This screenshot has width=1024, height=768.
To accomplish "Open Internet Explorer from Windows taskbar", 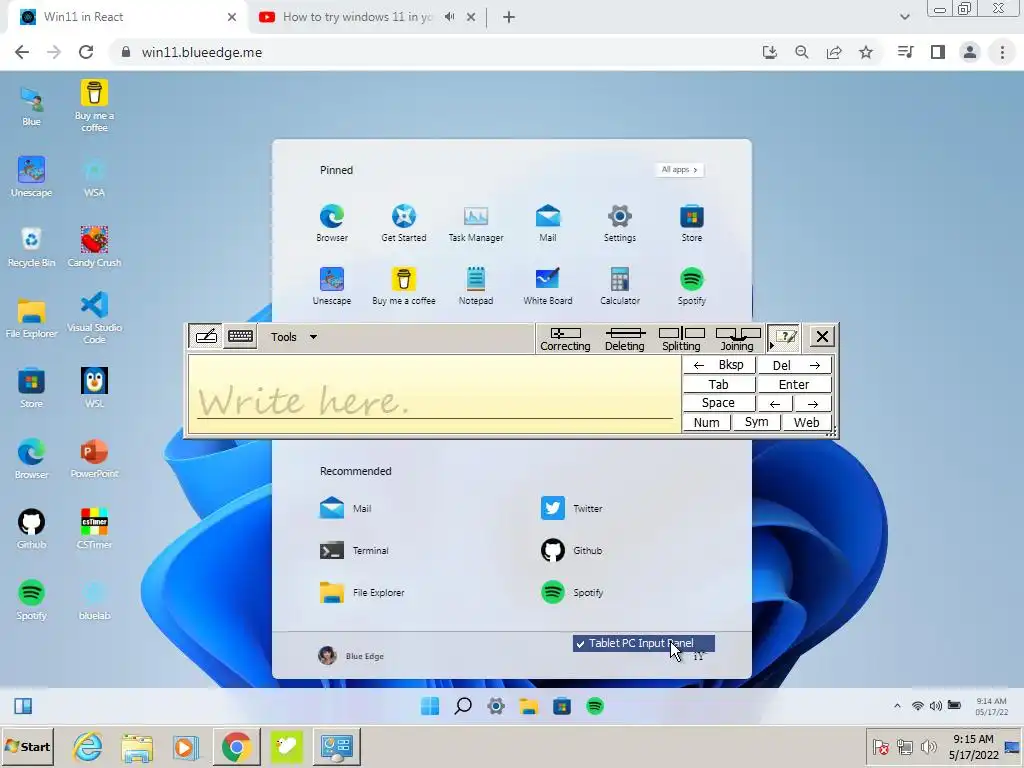I will pos(88,746).
